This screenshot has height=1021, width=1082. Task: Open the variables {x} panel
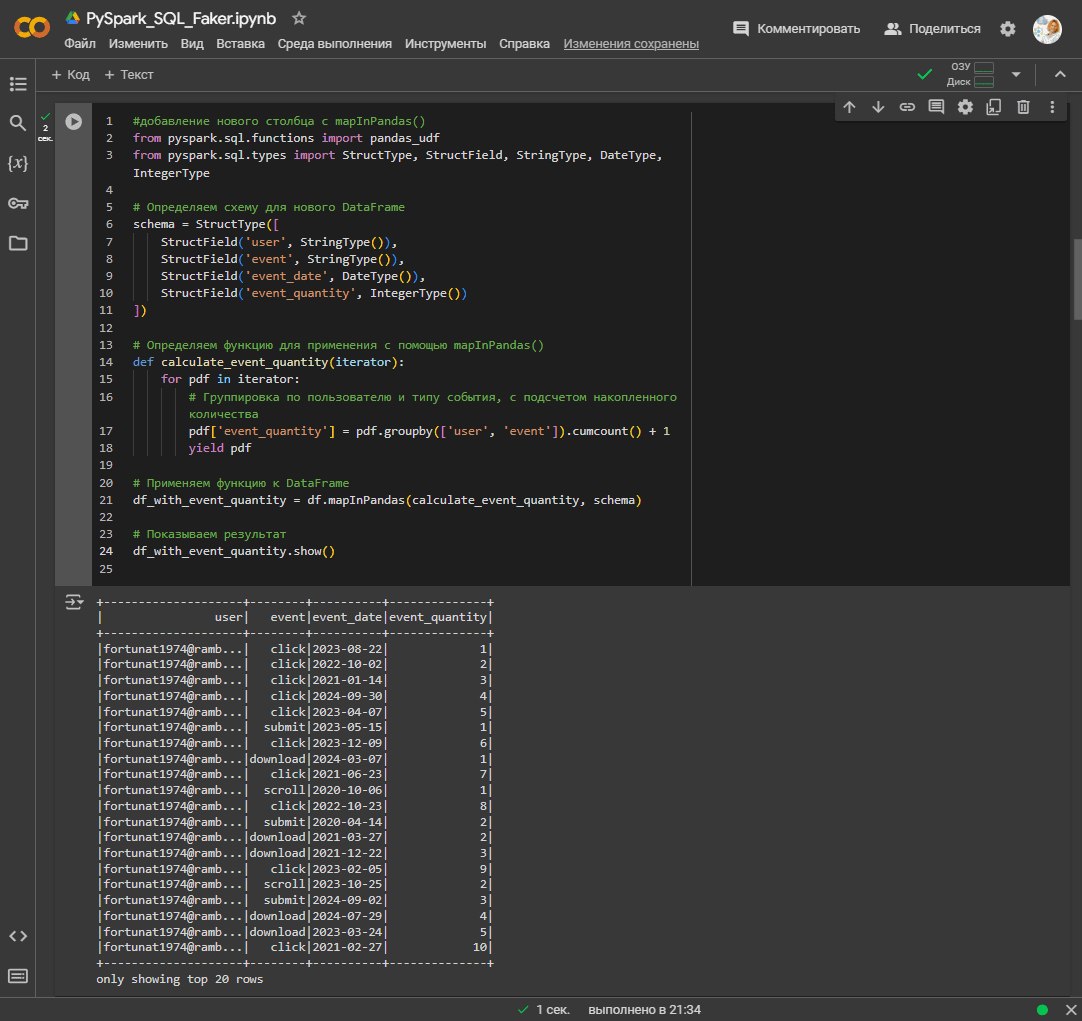[x=18, y=163]
